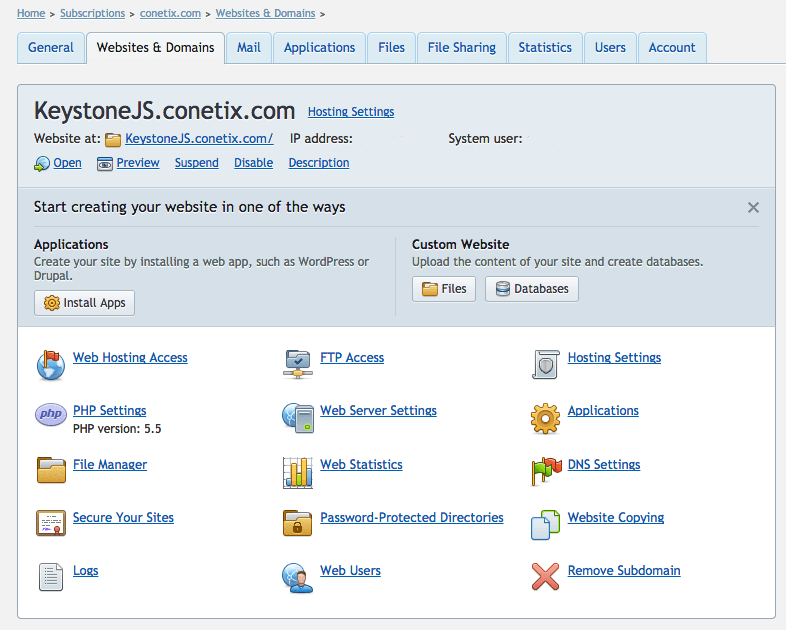786x630 pixels.
Task: Select the Websites & Domains tab
Action: 155,48
